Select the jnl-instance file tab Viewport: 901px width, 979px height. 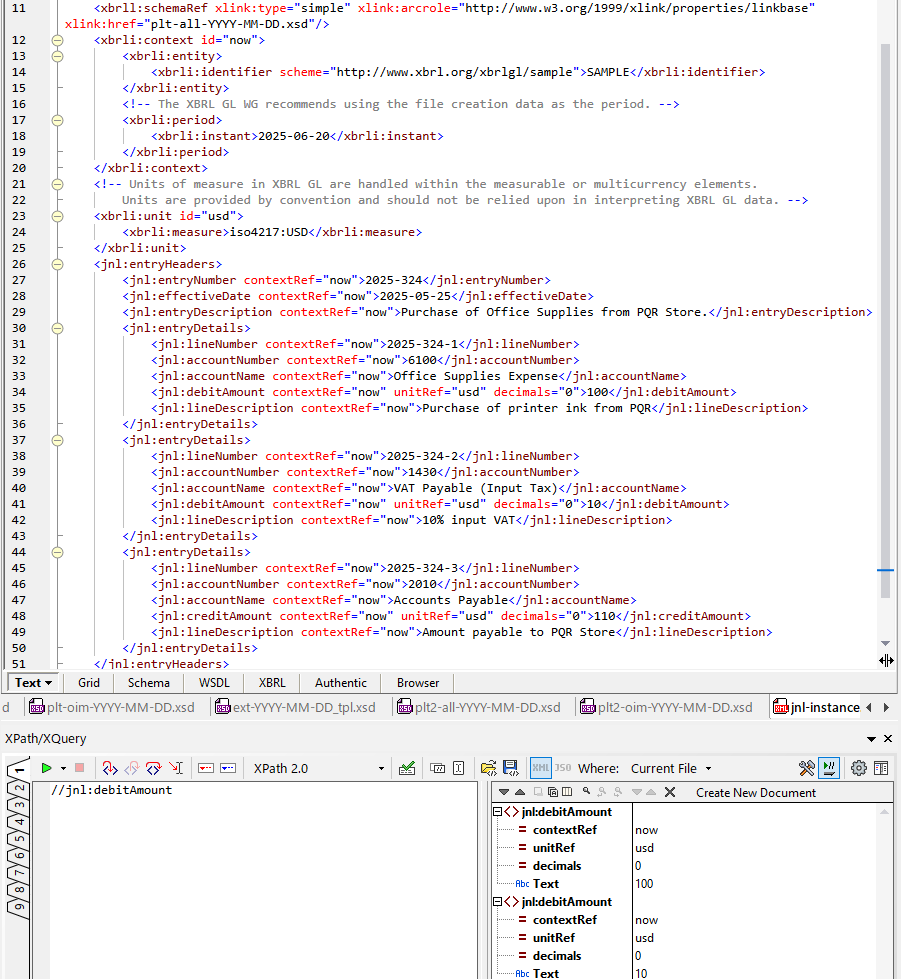coord(817,707)
